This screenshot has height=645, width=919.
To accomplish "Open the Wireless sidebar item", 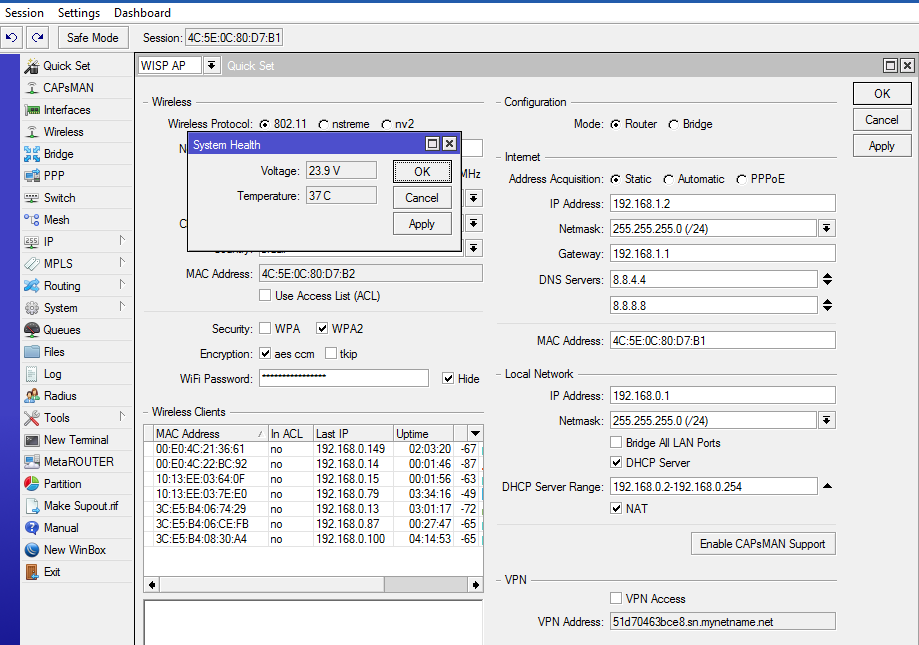I will tap(63, 132).
